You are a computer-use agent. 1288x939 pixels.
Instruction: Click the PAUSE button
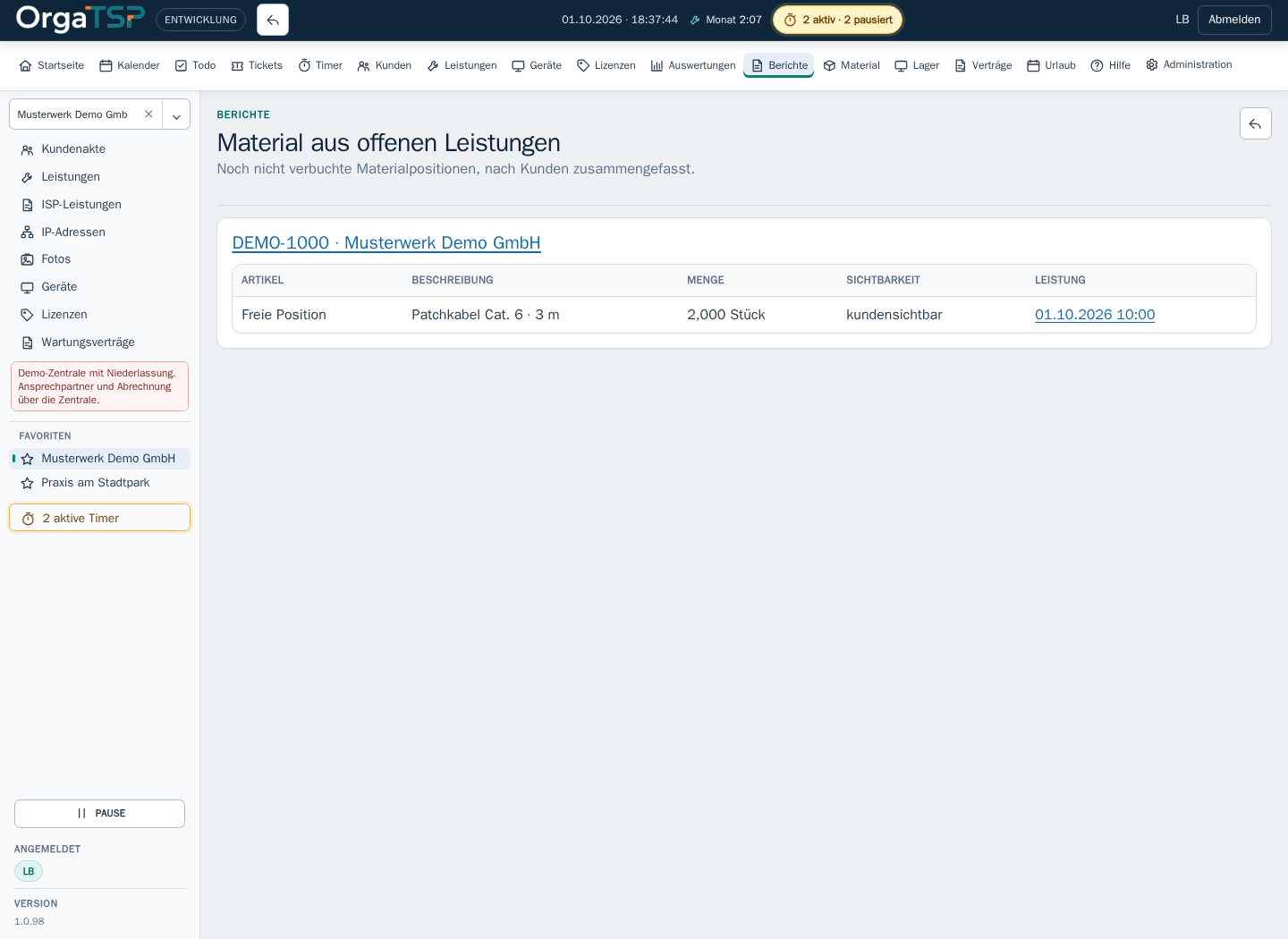click(x=99, y=814)
